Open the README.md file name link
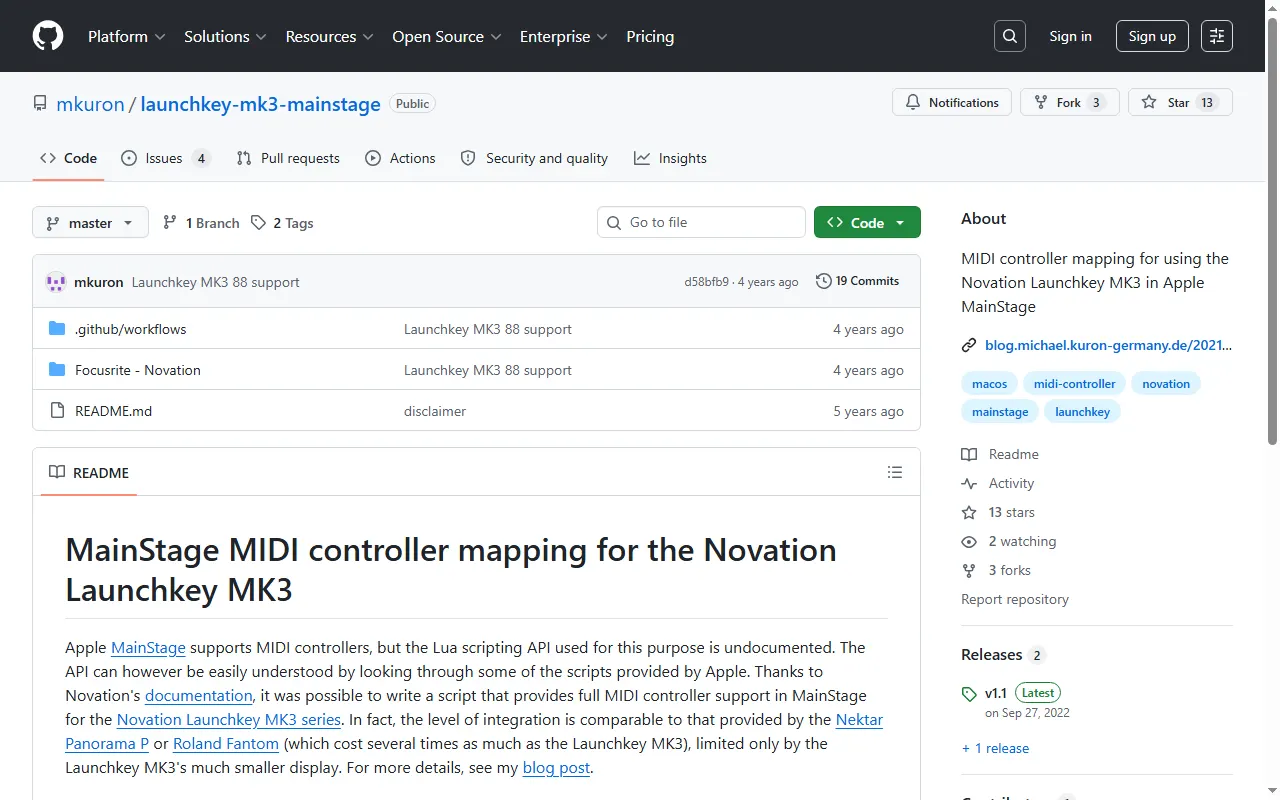Screen dimensions: 1280x800 click(113, 411)
